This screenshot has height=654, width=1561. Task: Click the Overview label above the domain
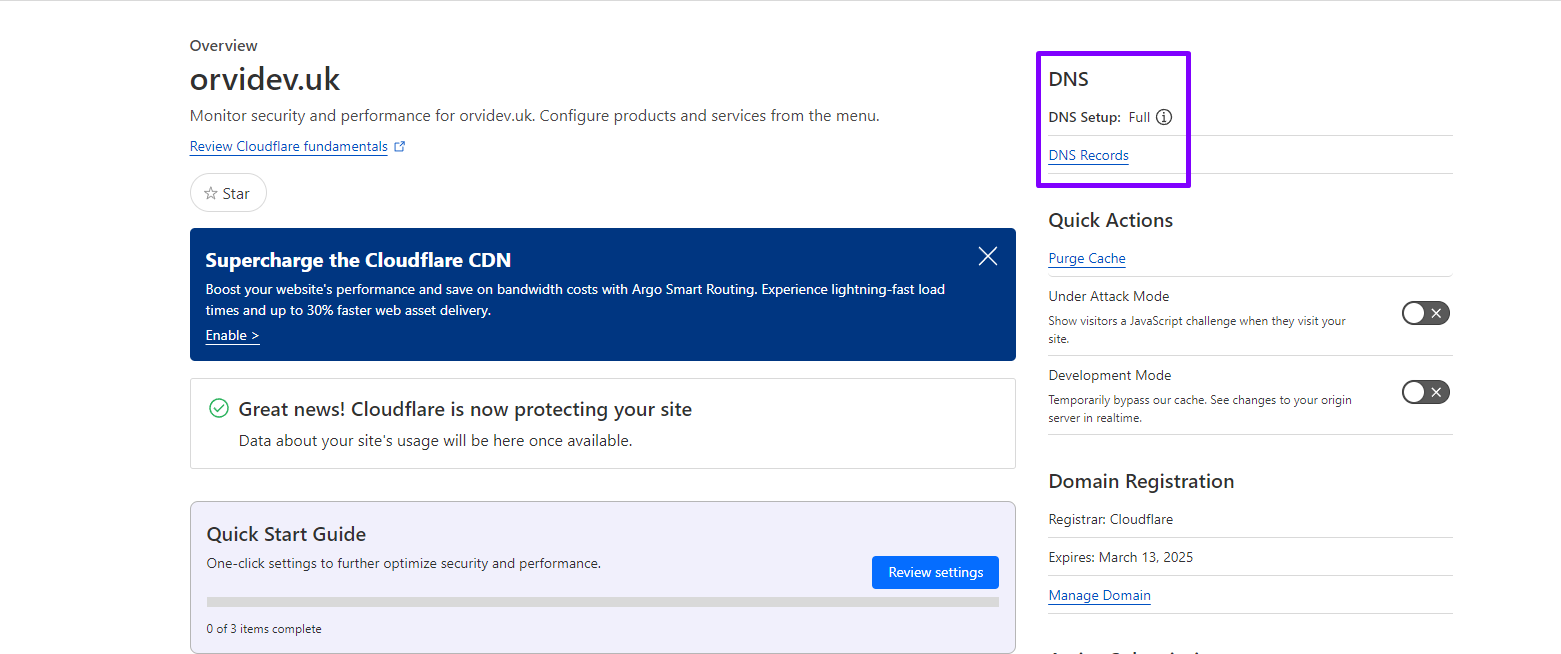(x=223, y=46)
